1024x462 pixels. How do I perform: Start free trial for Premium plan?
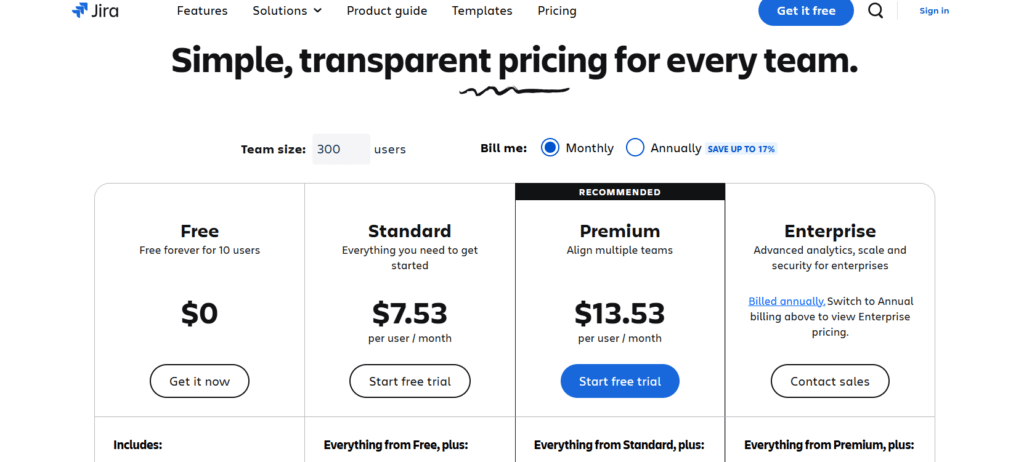(x=620, y=381)
